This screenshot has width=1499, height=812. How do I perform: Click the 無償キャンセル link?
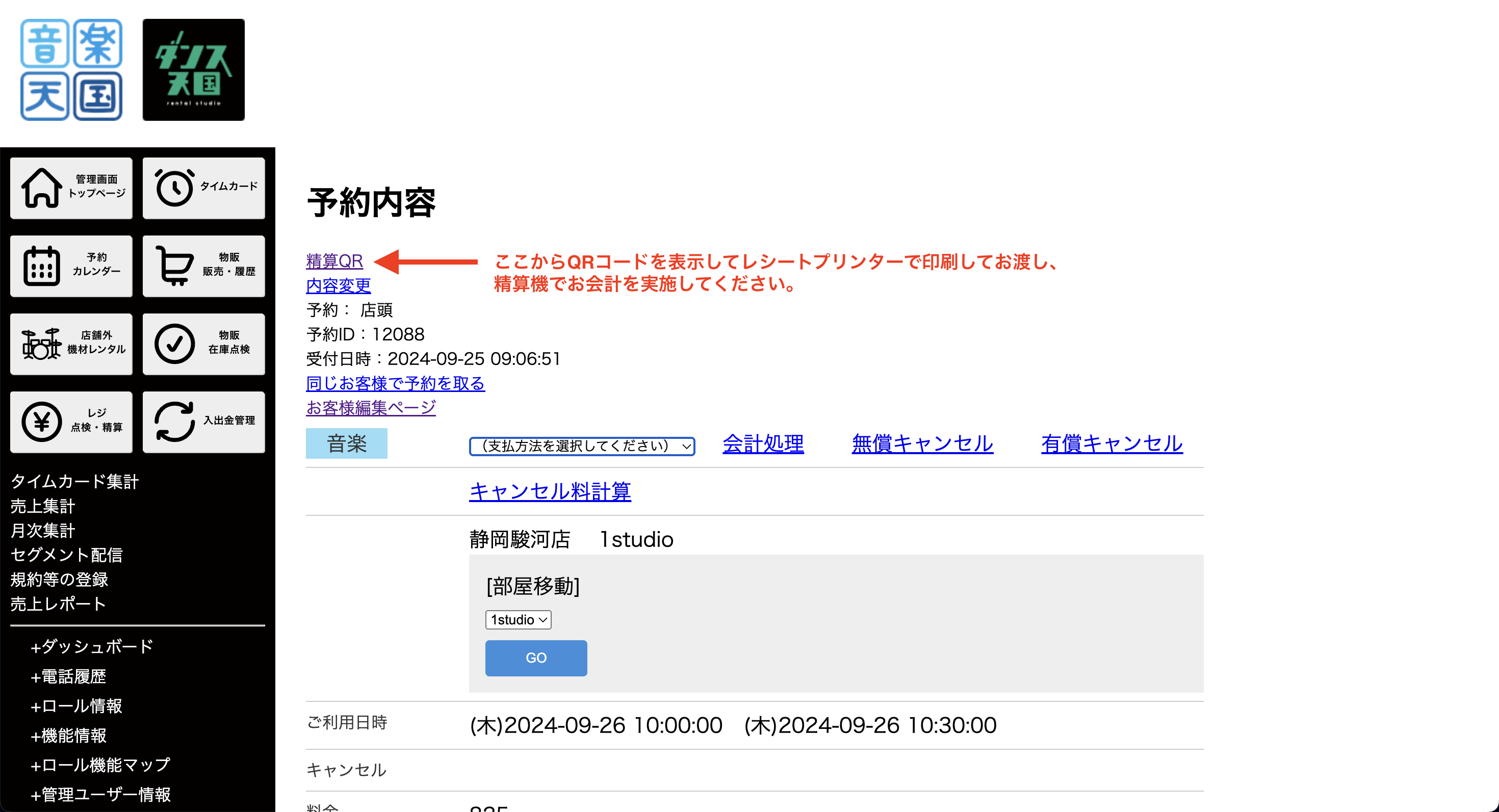[x=922, y=444]
